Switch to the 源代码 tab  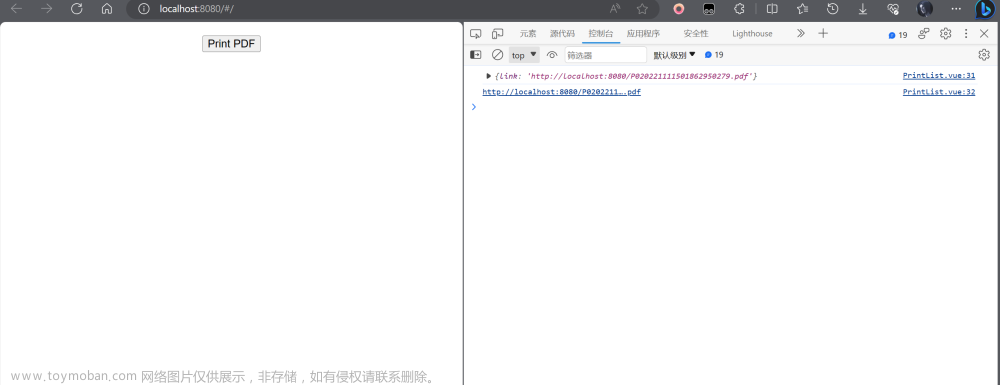click(562, 34)
